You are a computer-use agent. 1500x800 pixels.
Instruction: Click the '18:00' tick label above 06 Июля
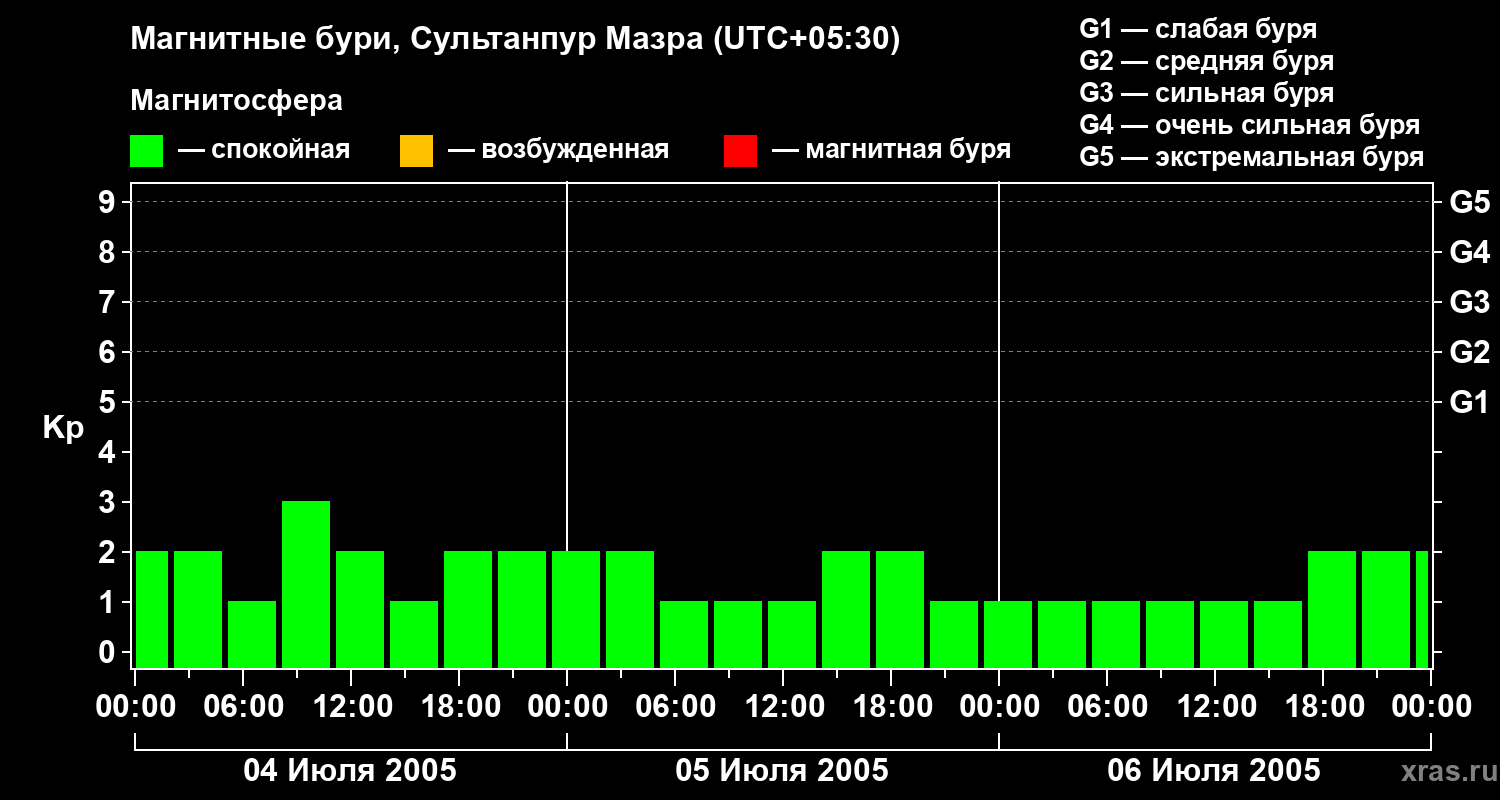tap(1324, 707)
